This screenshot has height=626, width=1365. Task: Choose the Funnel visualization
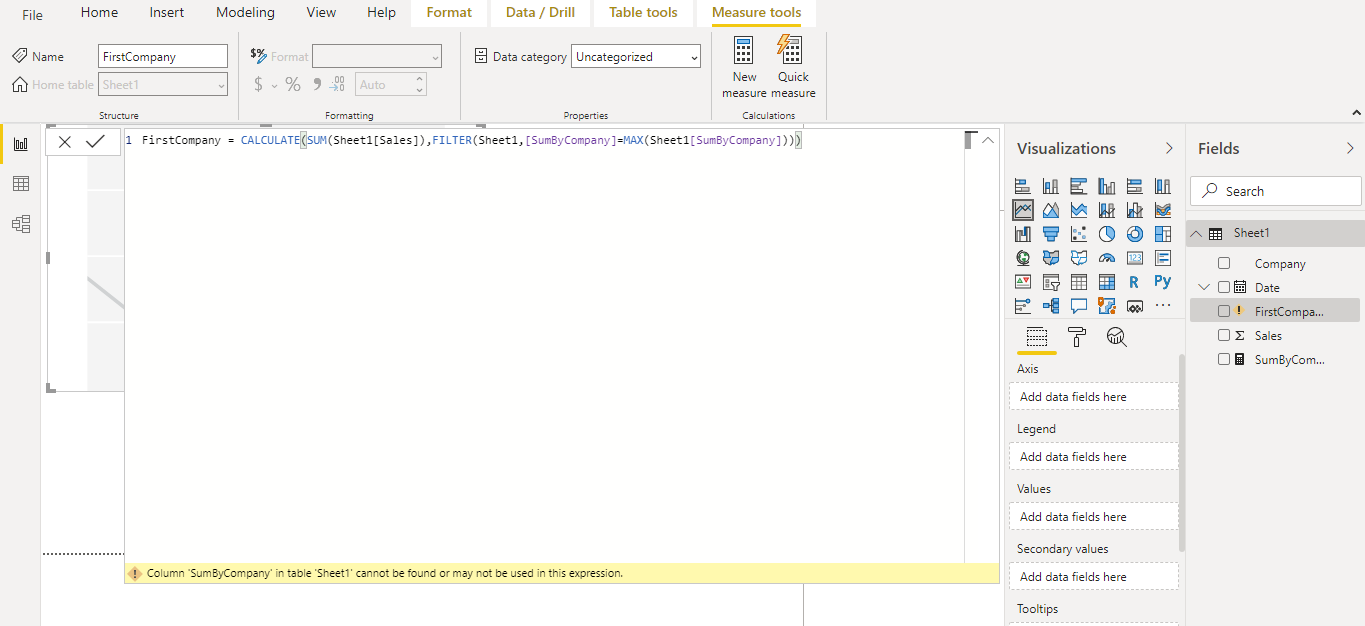pos(1051,234)
